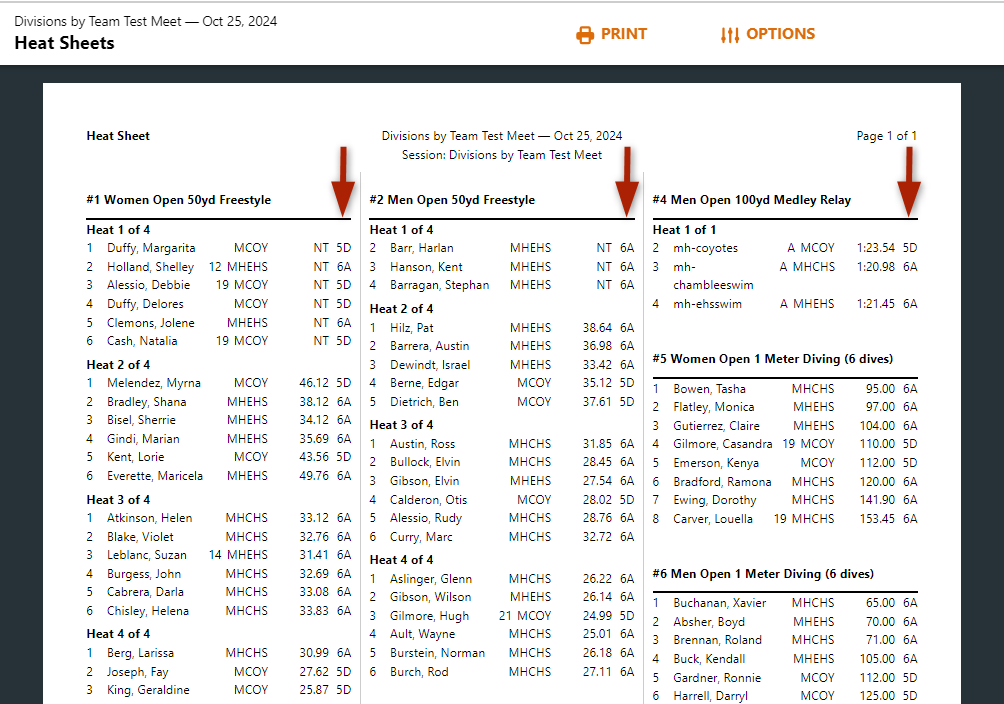Viewport: 1004px width, 704px height.
Task: Click score 153.45 for Carver, Louella
Action: (877, 519)
